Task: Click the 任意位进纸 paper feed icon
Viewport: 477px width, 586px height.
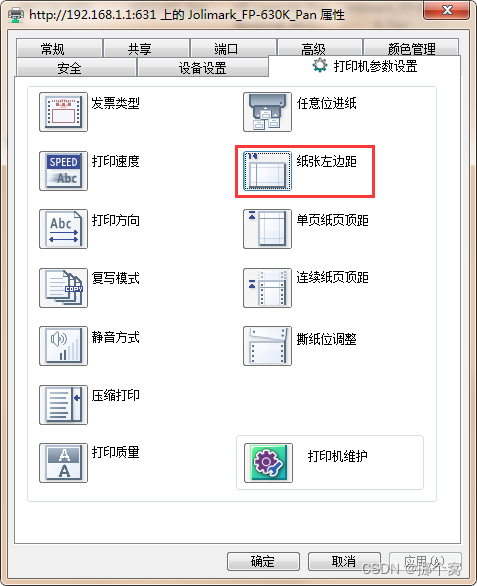Action: (x=267, y=112)
